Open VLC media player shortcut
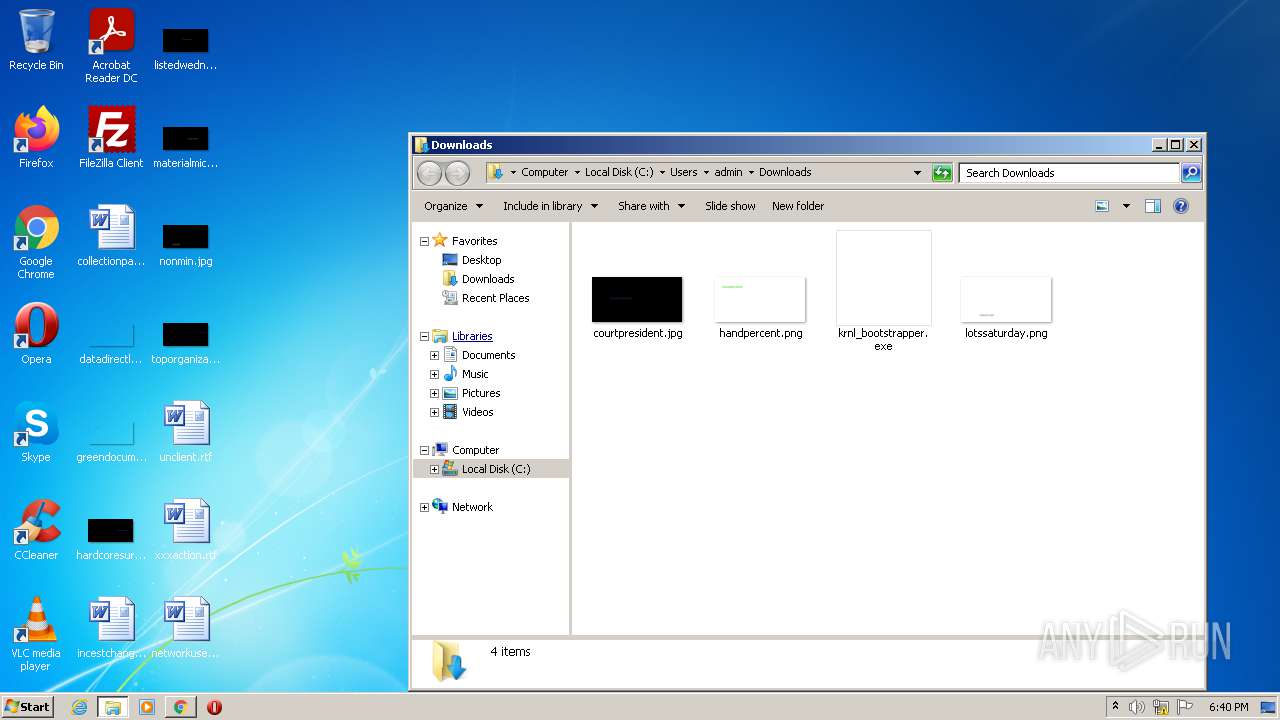 [36, 634]
